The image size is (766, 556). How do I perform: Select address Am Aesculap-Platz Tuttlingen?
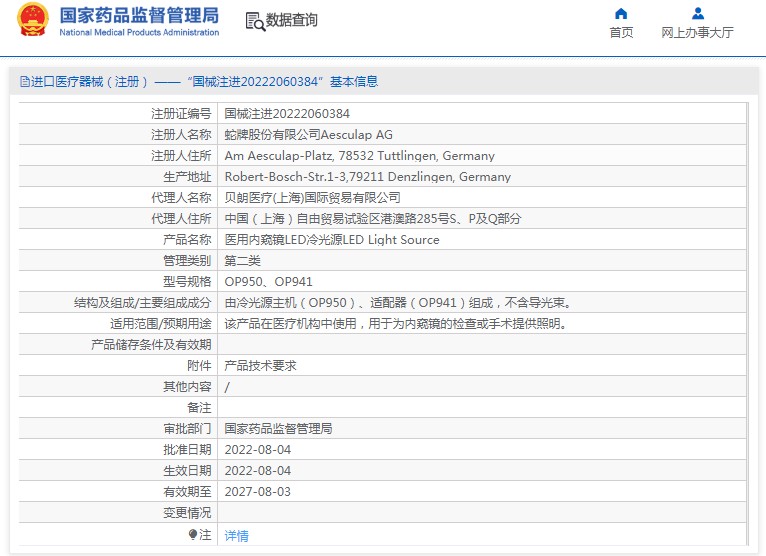click(360, 155)
